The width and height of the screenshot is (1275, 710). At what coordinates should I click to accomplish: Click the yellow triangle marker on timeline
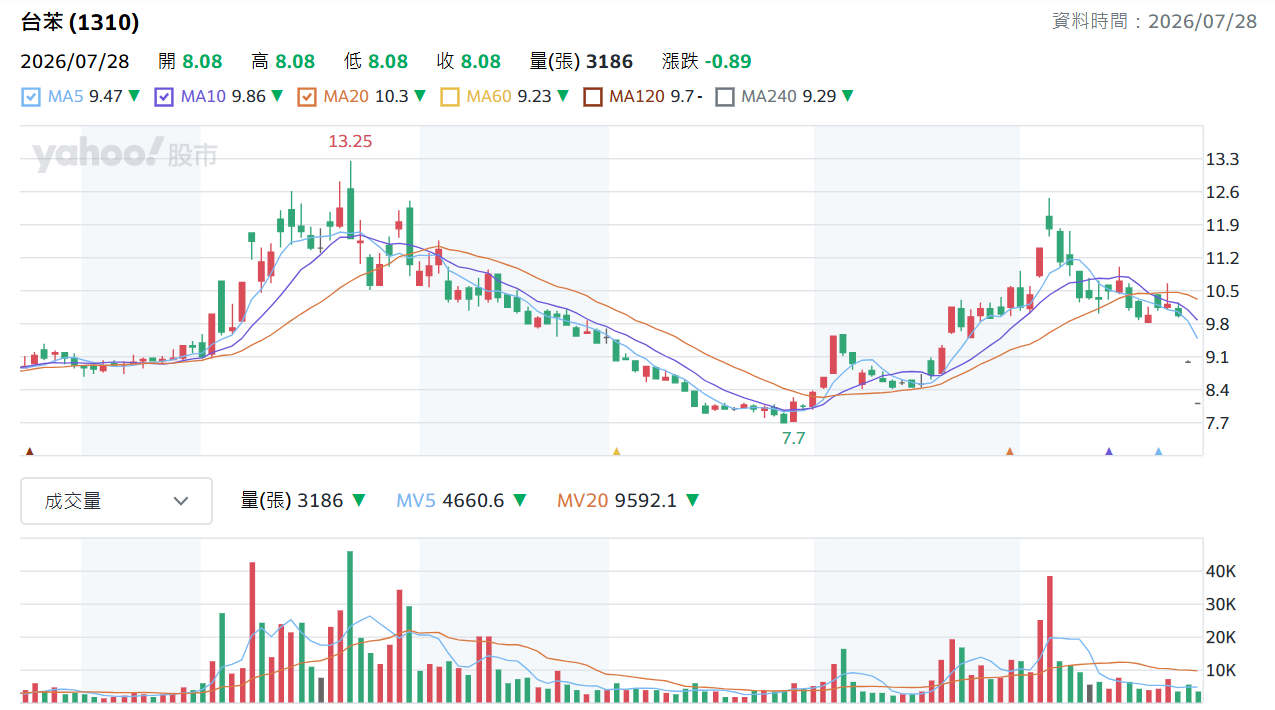(x=616, y=452)
